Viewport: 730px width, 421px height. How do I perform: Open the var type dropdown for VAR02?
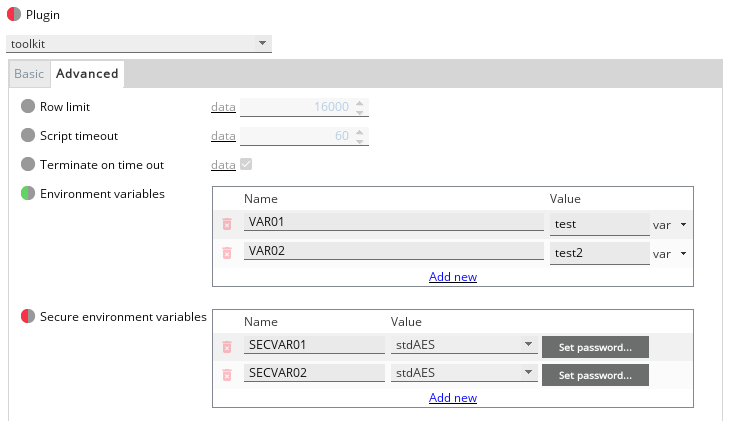tap(670, 254)
